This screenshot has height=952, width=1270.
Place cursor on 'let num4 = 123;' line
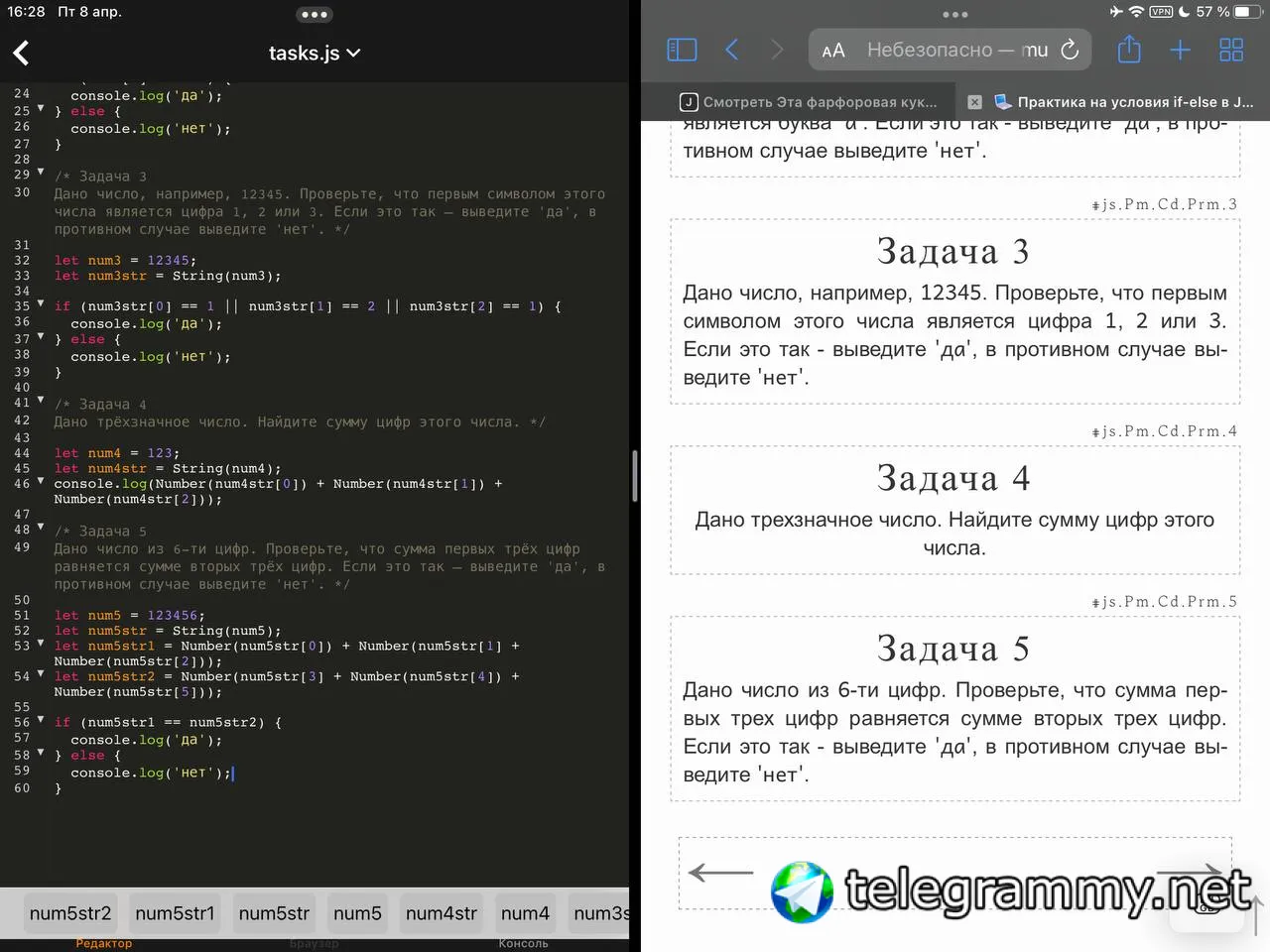117,453
